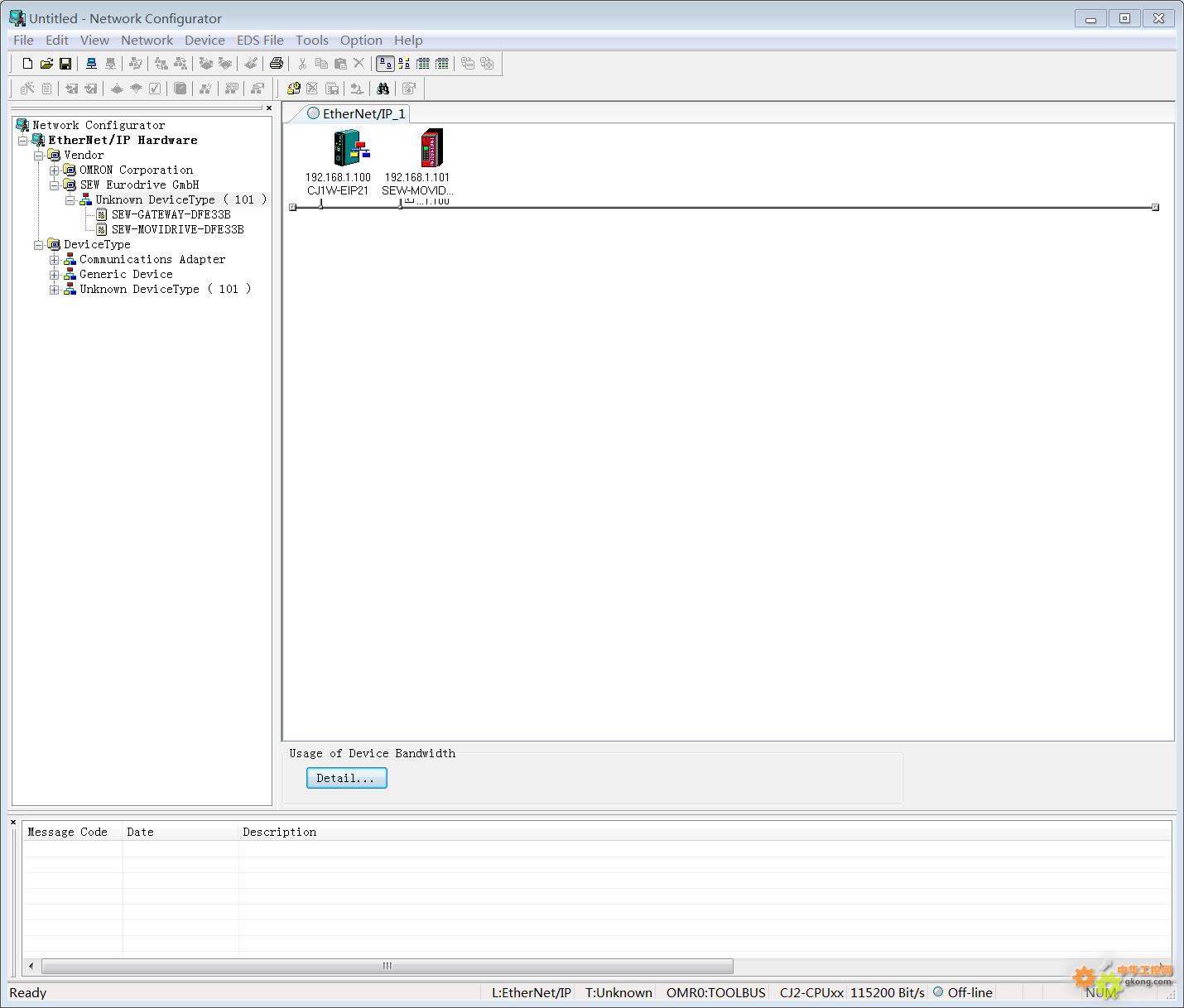Click the OMRON Corporation tree entry
Screen dimensions: 1184x1008
136,170
